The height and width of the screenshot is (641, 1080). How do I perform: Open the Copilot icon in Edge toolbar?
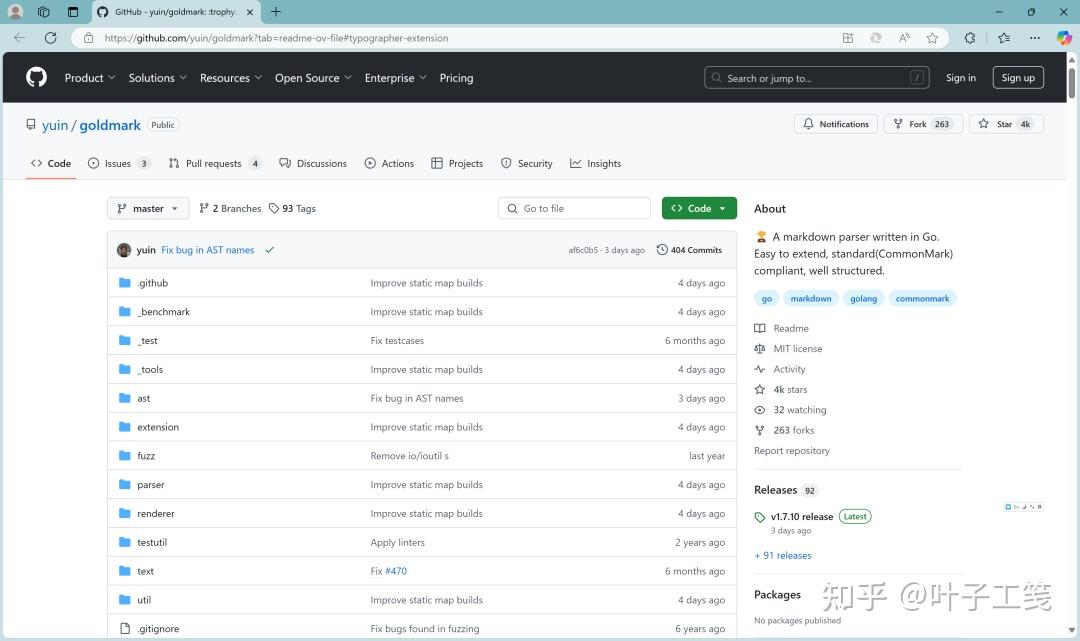[1064, 38]
